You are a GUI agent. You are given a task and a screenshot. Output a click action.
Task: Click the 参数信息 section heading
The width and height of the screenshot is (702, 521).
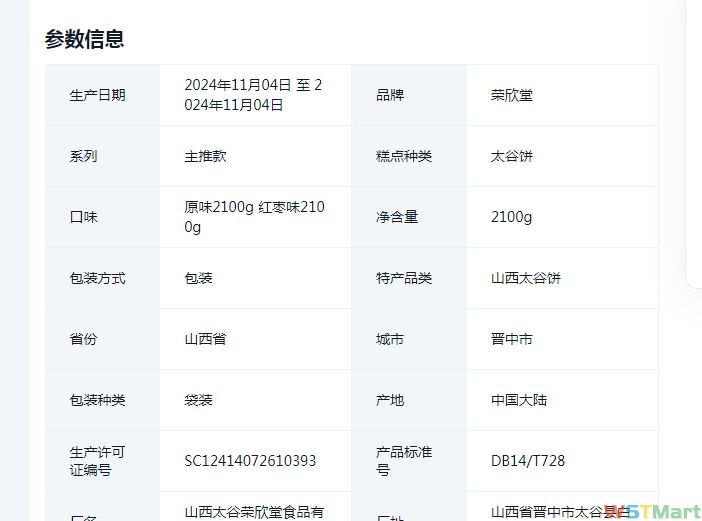pyautogui.click(x=84, y=39)
